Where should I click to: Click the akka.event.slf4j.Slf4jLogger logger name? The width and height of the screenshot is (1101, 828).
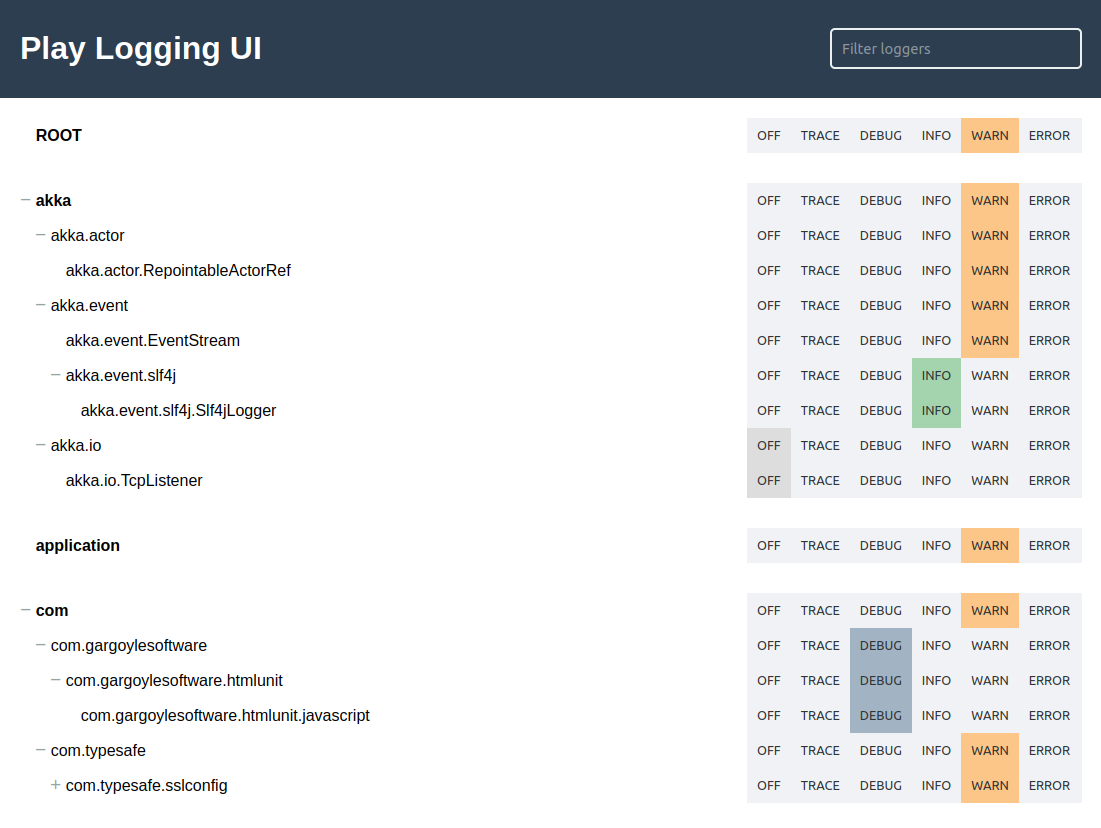click(x=178, y=411)
